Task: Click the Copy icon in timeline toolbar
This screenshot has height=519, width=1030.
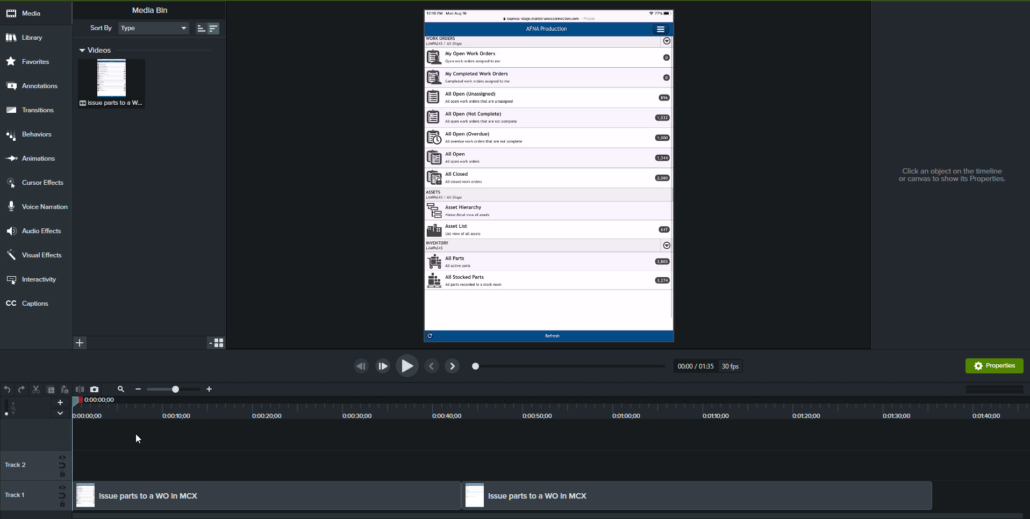Action: (51, 390)
